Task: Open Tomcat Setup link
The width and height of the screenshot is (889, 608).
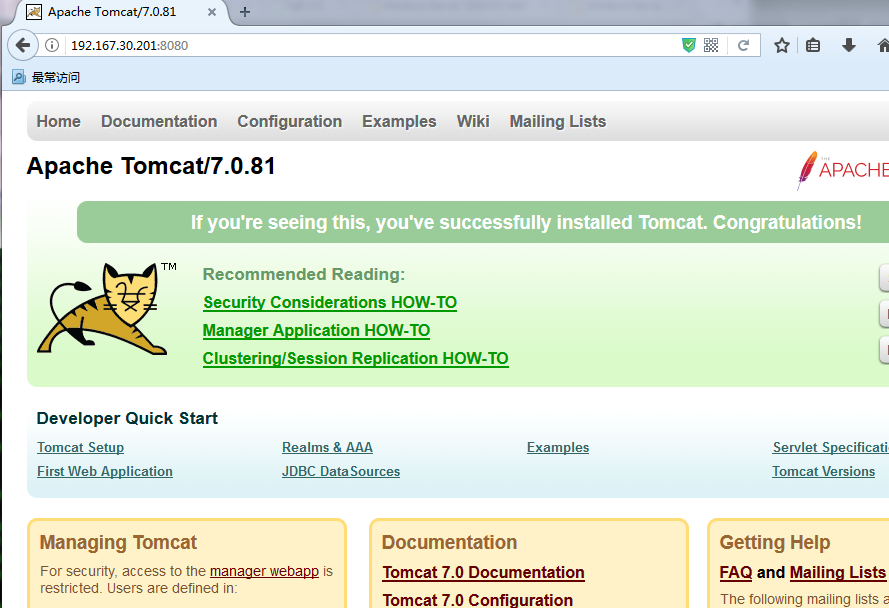Action: [81, 447]
